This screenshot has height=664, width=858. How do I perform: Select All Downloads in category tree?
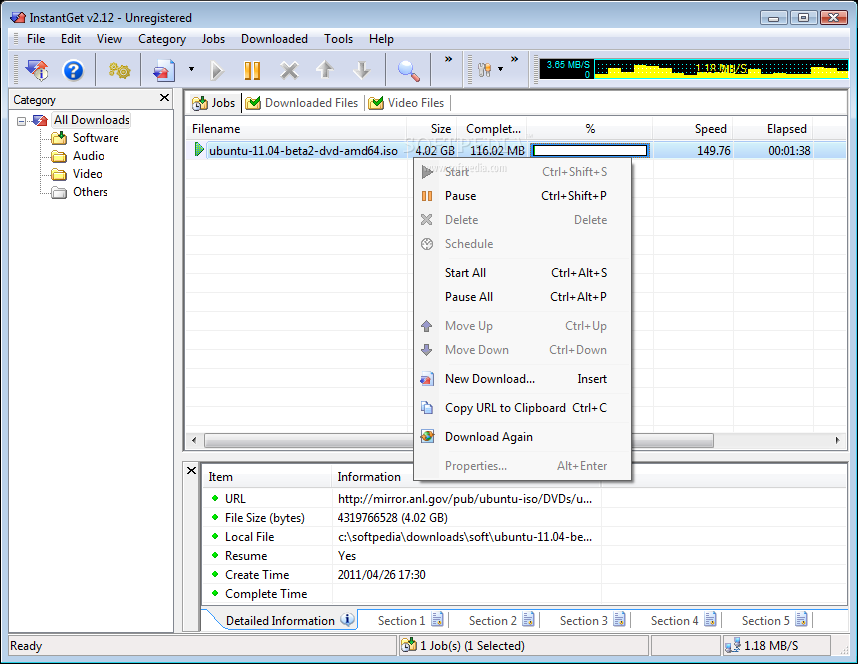point(91,120)
